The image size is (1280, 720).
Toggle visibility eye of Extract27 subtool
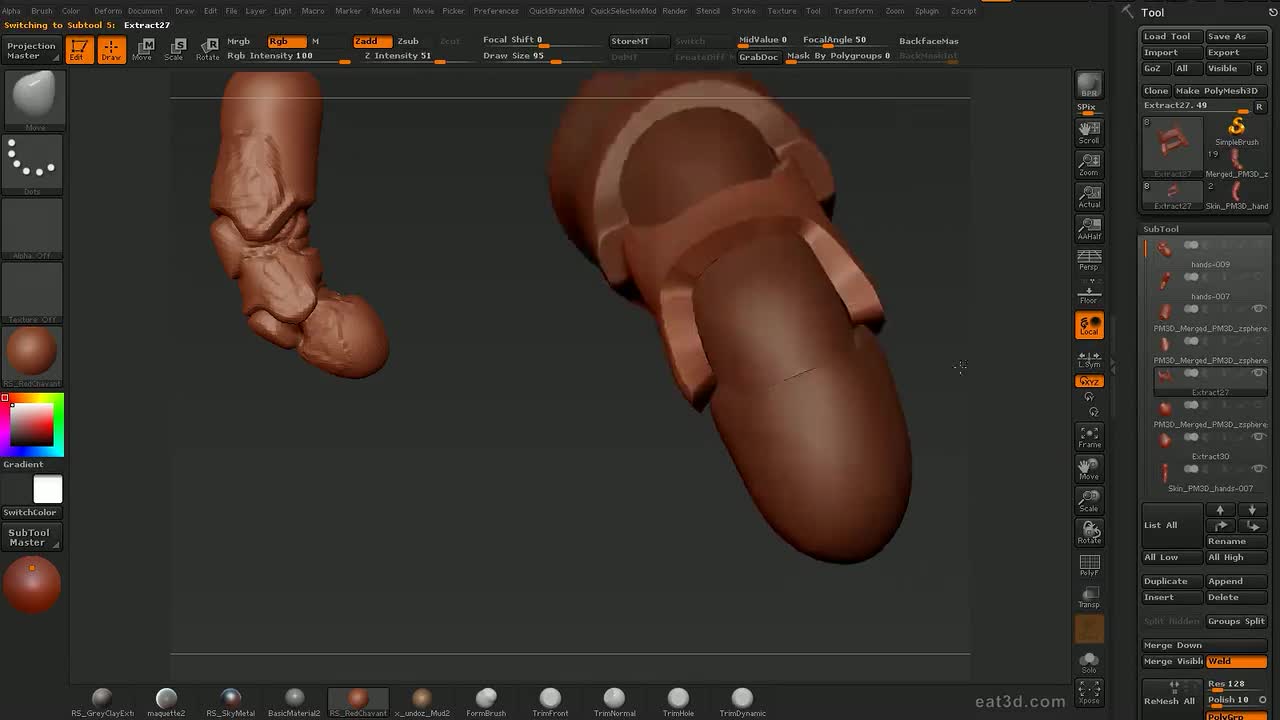(x=1259, y=373)
